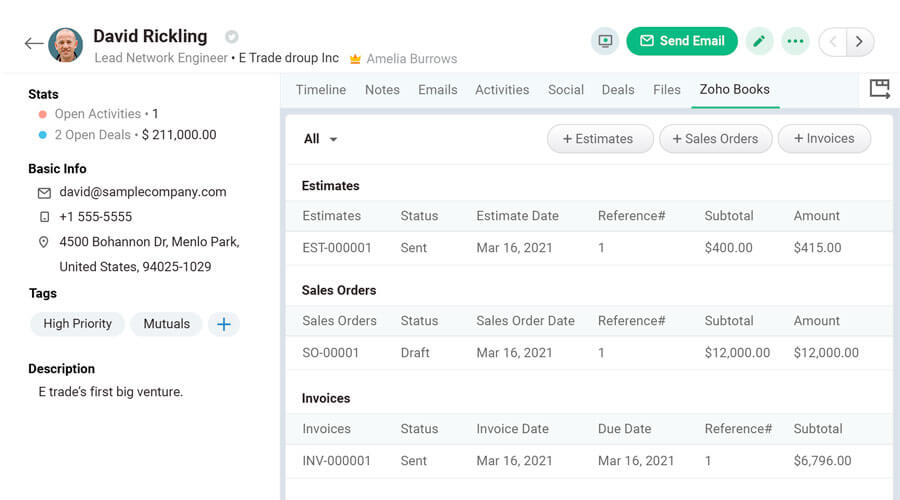Click the Sent status of INV-000001
Viewport: 900px width, 500px height.
(x=413, y=461)
